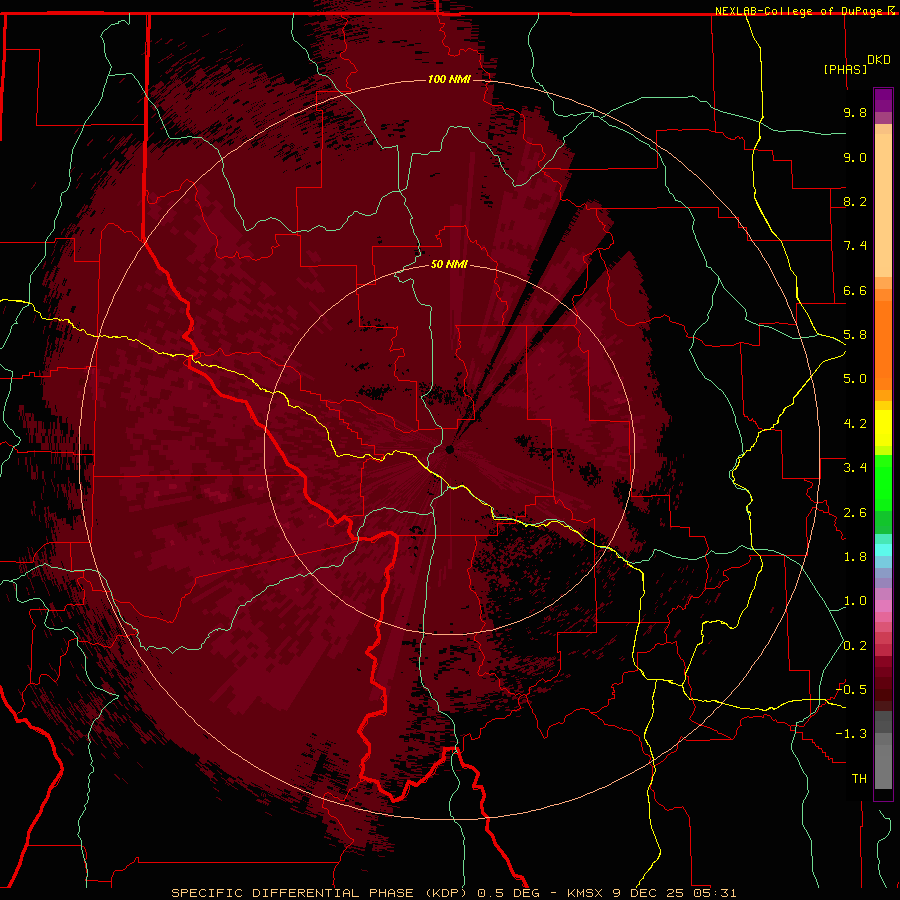900x900 pixels.
Task: Click the 50 NMI range ring label
Action: 449,264
